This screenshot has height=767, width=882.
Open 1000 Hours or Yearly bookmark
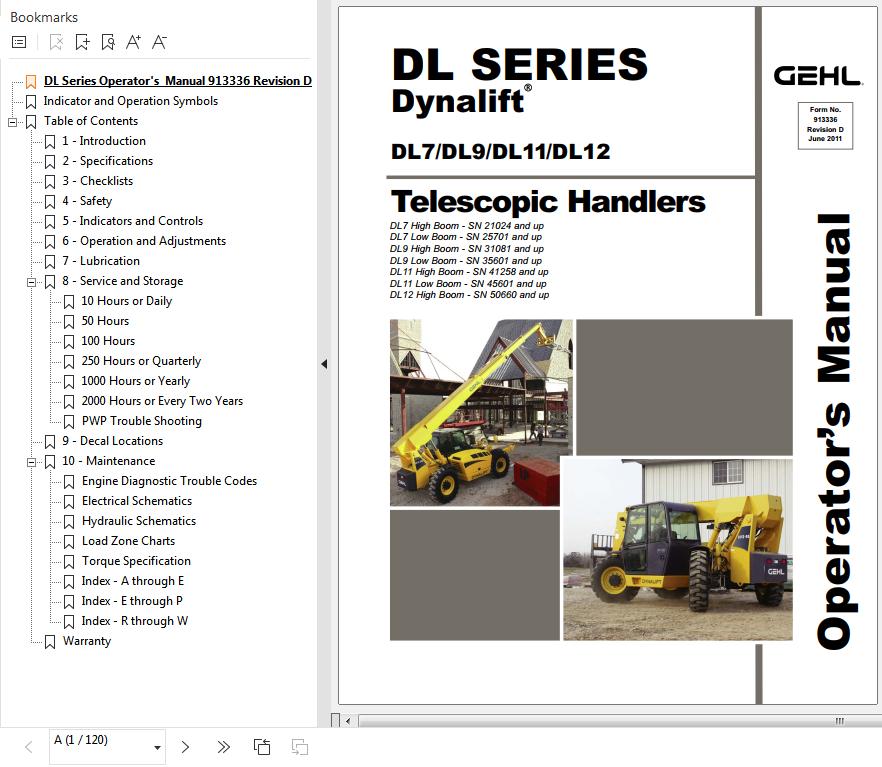point(136,381)
